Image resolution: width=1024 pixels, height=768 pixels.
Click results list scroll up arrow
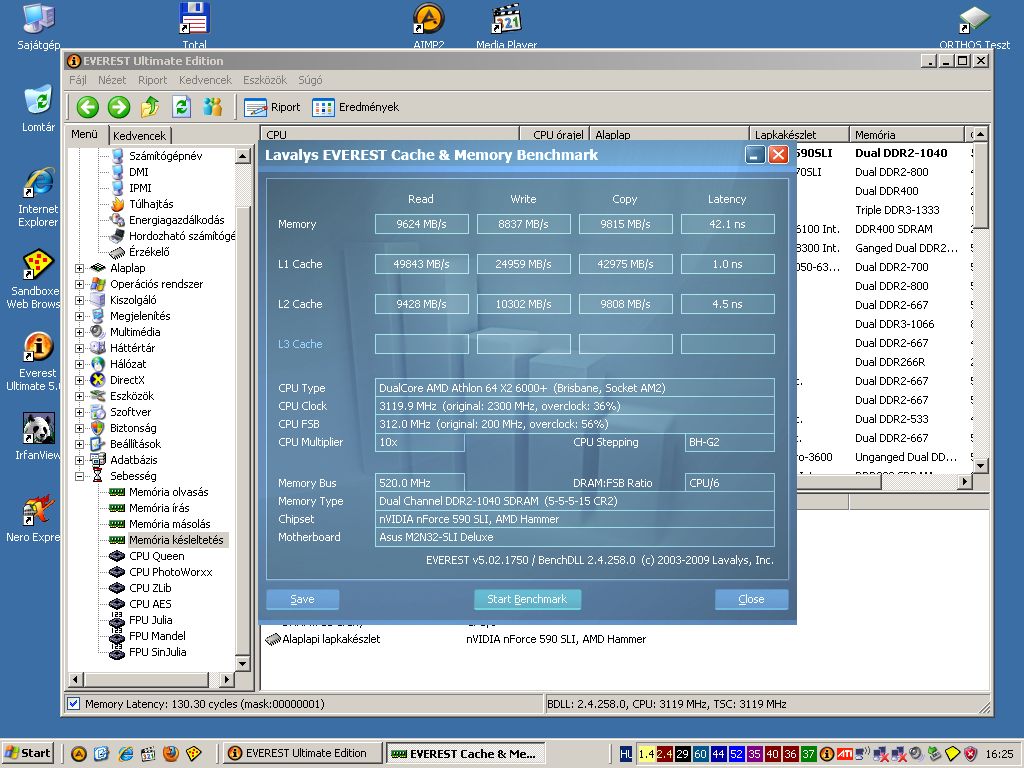980,134
